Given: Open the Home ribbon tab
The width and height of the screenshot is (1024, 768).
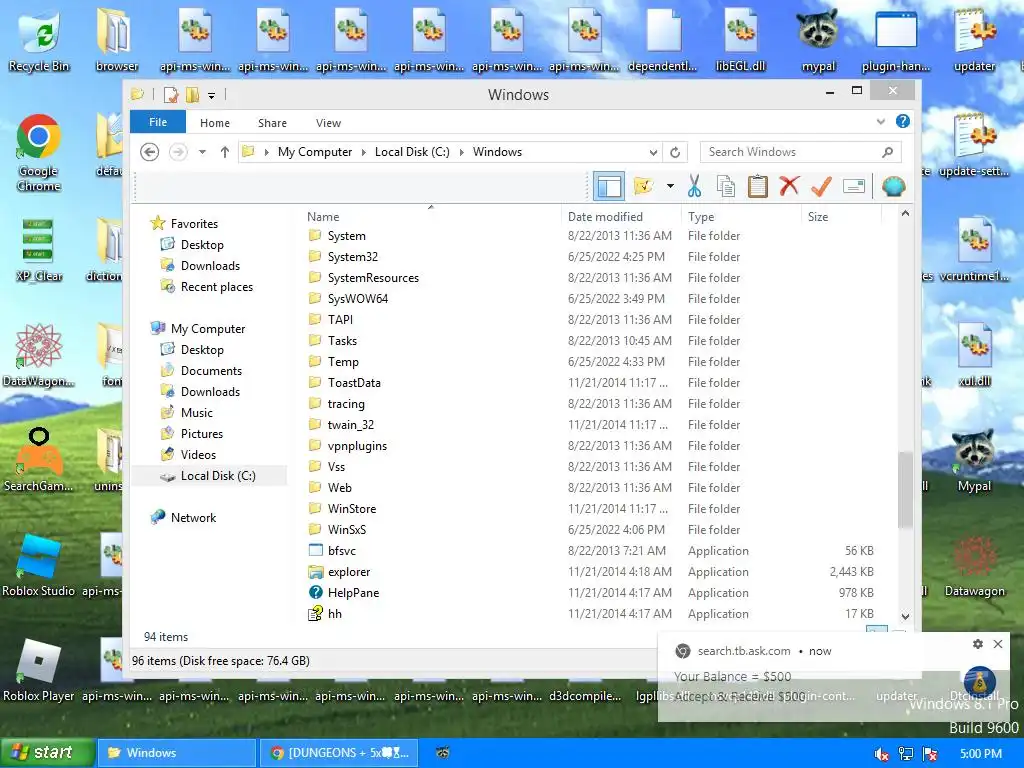Looking at the screenshot, I should pos(215,123).
